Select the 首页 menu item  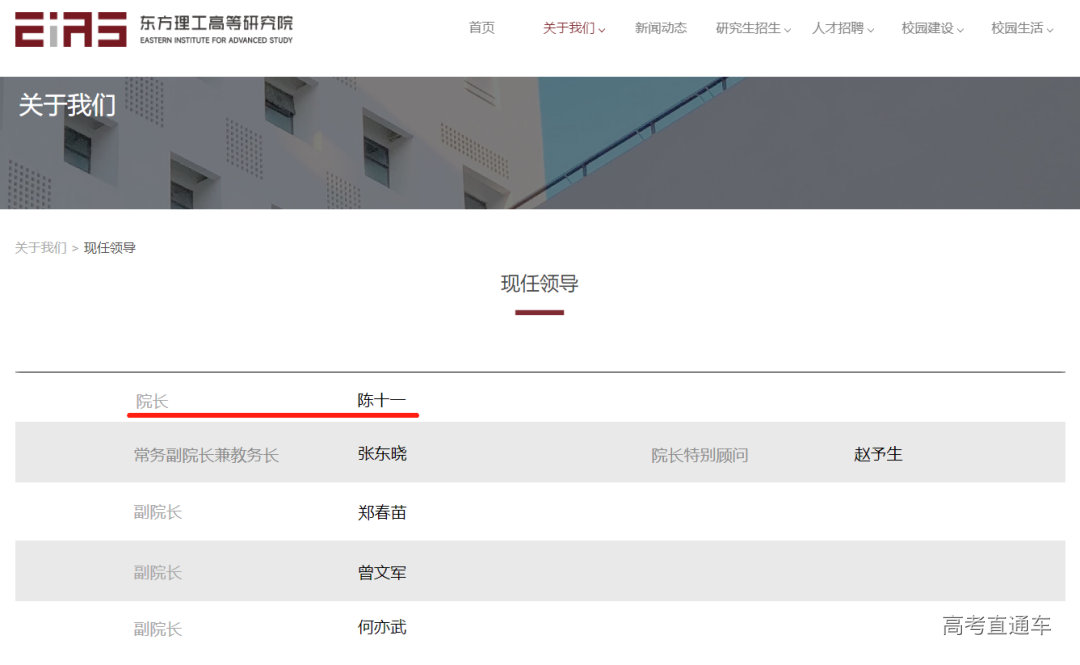[481, 28]
